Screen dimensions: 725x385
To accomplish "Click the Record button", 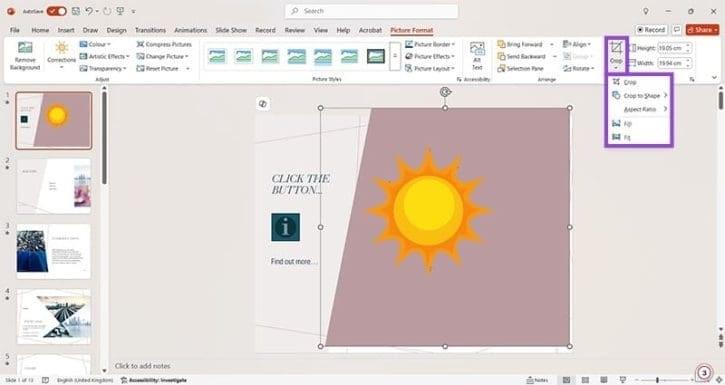I will (x=651, y=30).
